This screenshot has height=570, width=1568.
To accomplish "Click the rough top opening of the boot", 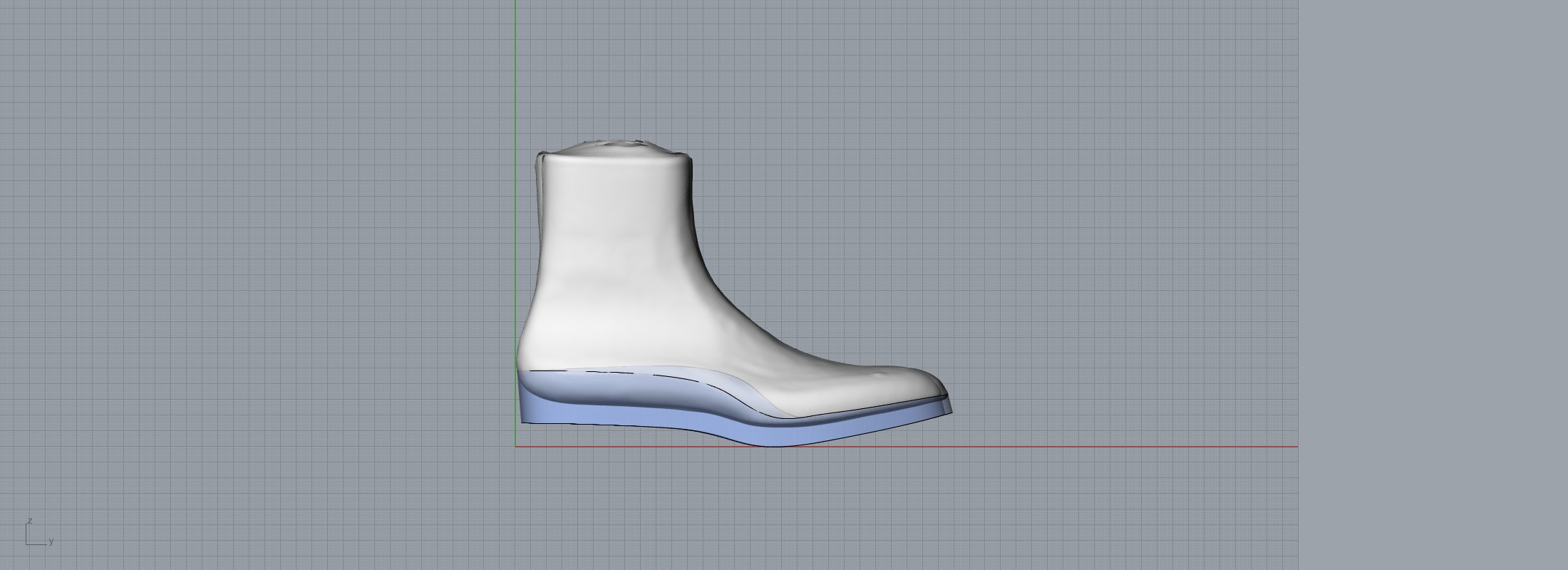I will click(613, 146).
